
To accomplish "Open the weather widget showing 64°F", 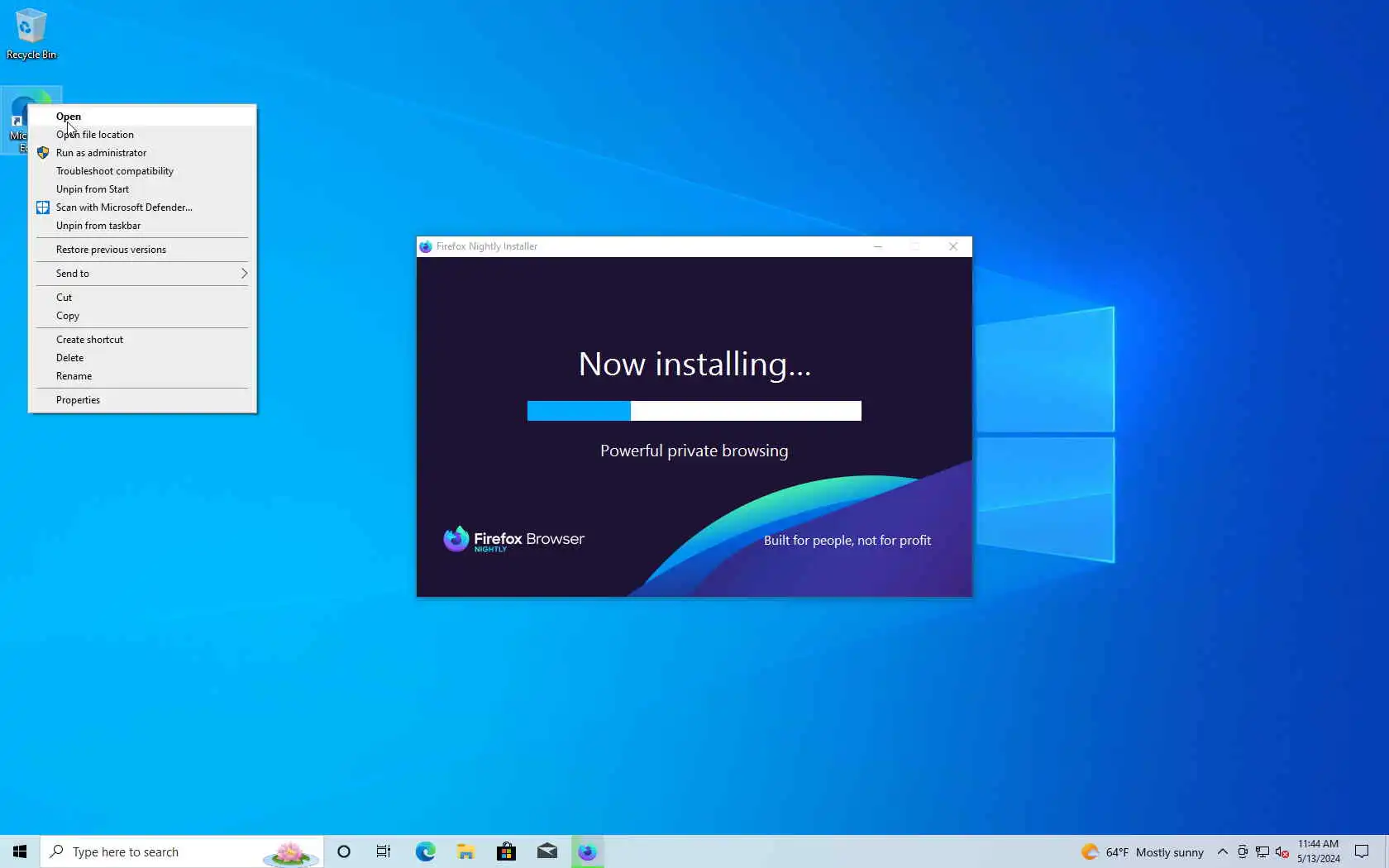I will pyautogui.click(x=1143, y=852).
